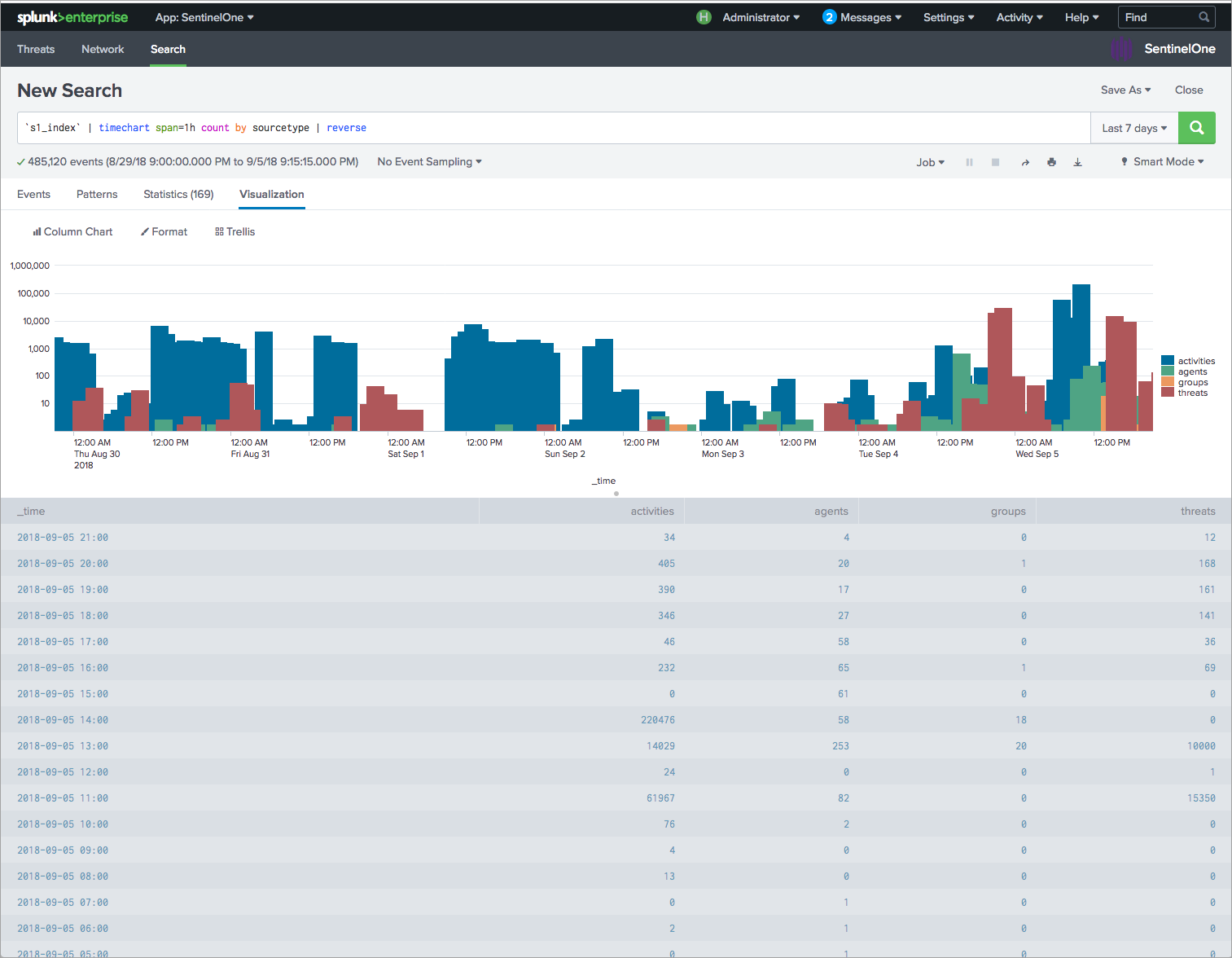Pause the running search job
This screenshot has width=1232, height=958.
tap(969, 161)
